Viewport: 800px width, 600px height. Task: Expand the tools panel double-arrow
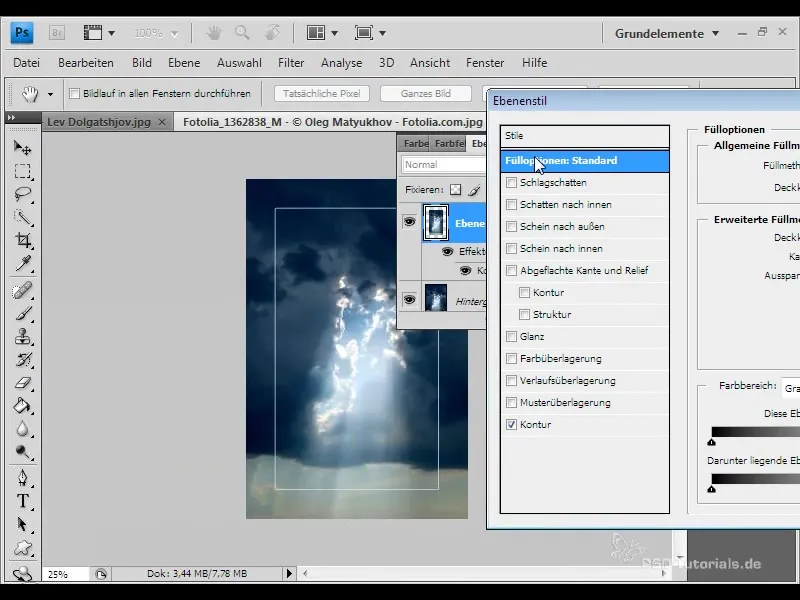pyautogui.click(x=11, y=117)
